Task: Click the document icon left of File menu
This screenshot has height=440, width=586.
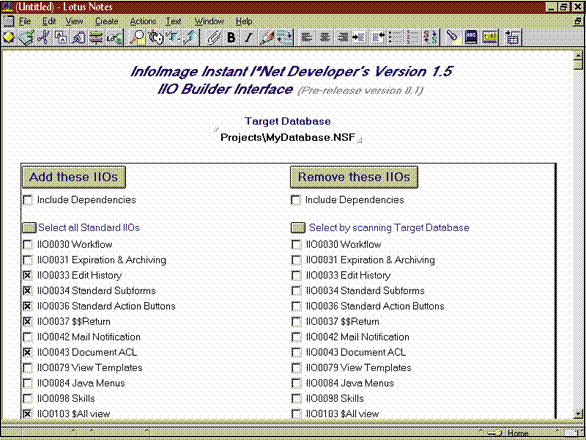Action: point(9,21)
